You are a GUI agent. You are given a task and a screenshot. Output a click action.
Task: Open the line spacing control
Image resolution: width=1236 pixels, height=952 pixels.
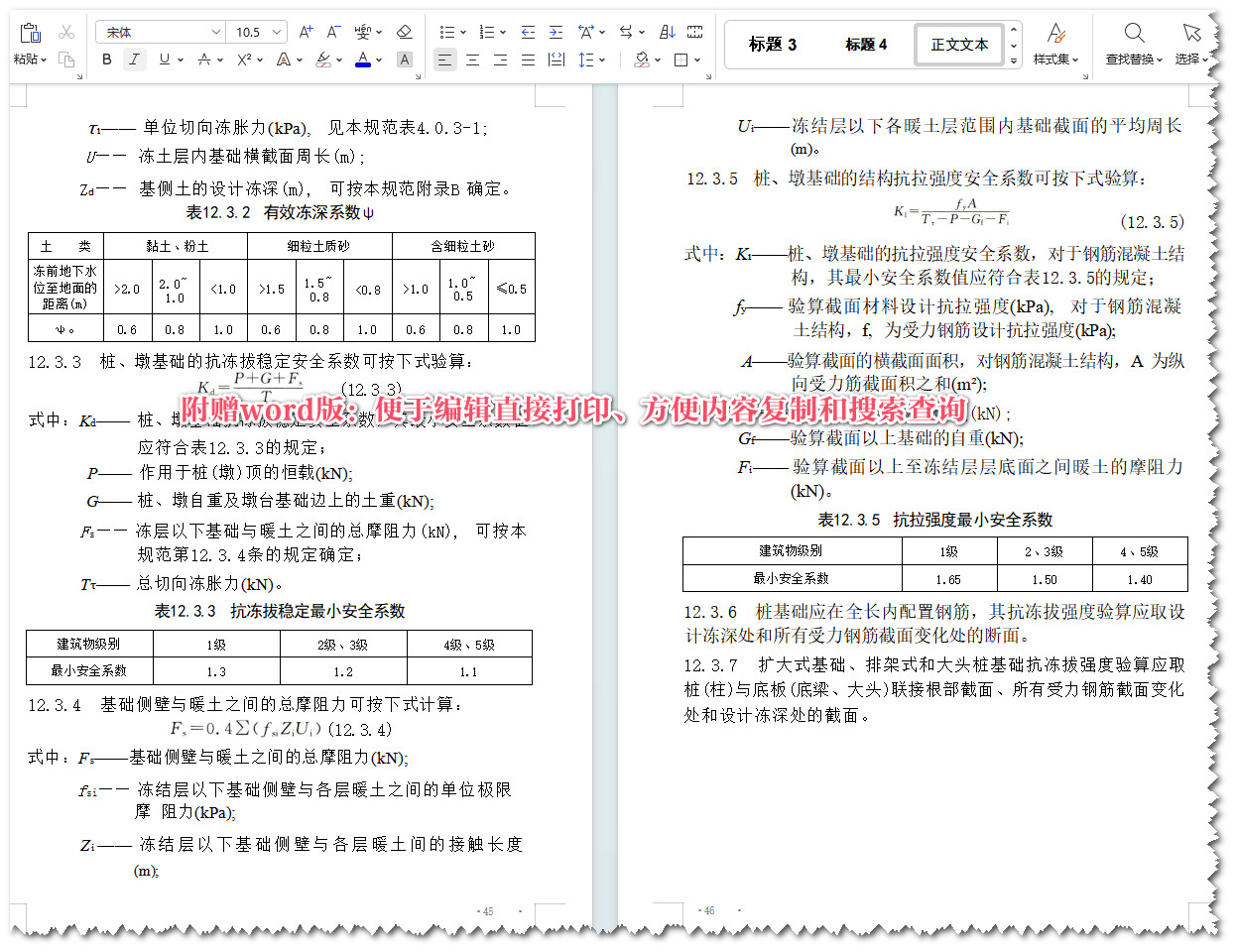(x=588, y=60)
